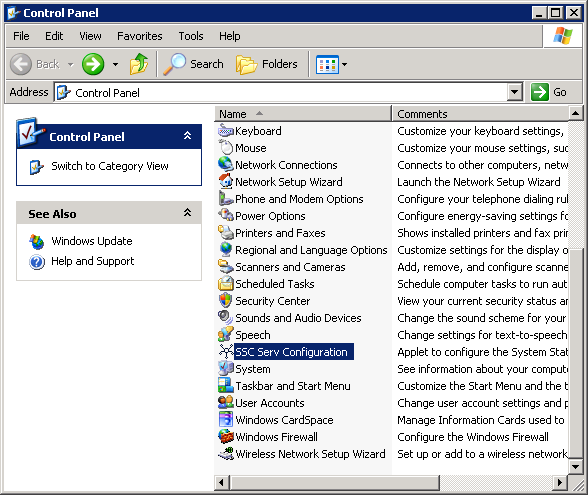Click the vertical scrollbar up arrow
This screenshot has width=588, height=495.
[575, 113]
